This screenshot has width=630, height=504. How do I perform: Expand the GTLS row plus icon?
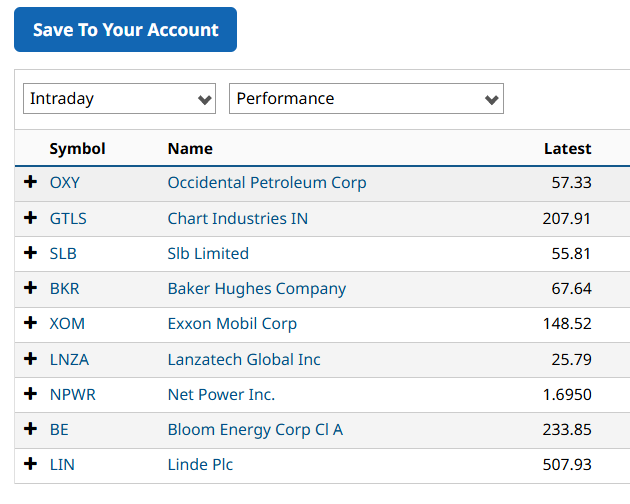30,218
